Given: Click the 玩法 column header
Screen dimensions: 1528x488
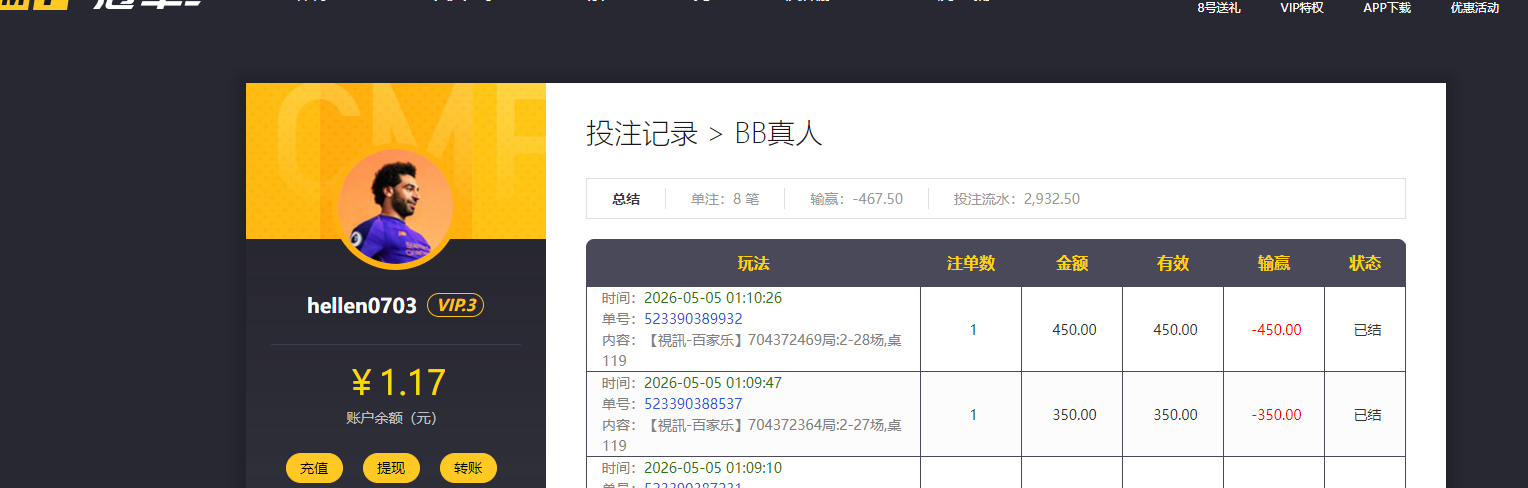Looking at the screenshot, I should 753,263.
